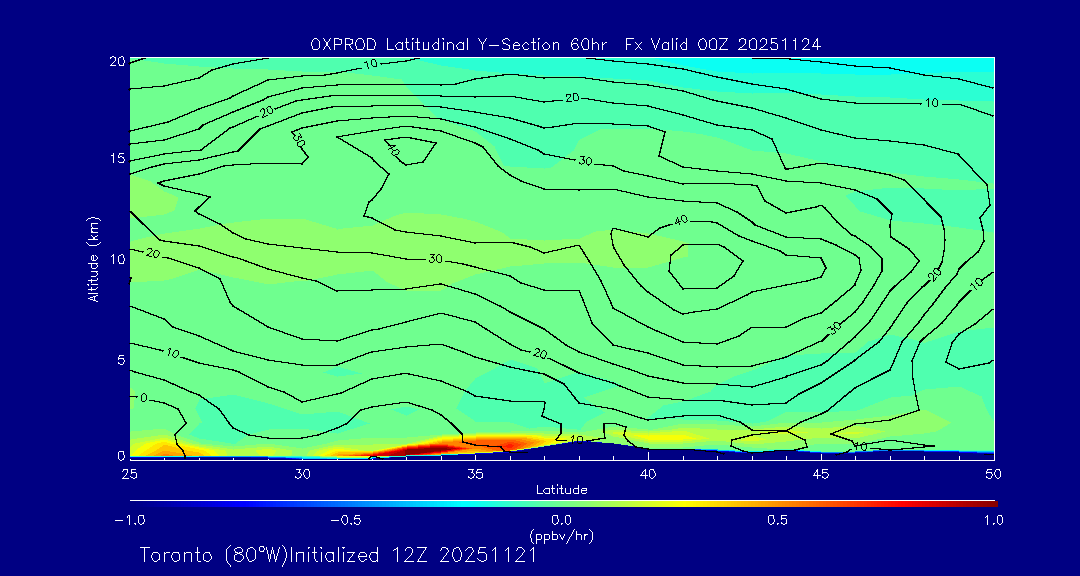Click the Latitude x-axis label
The image size is (1080, 576).
coord(561,489)
